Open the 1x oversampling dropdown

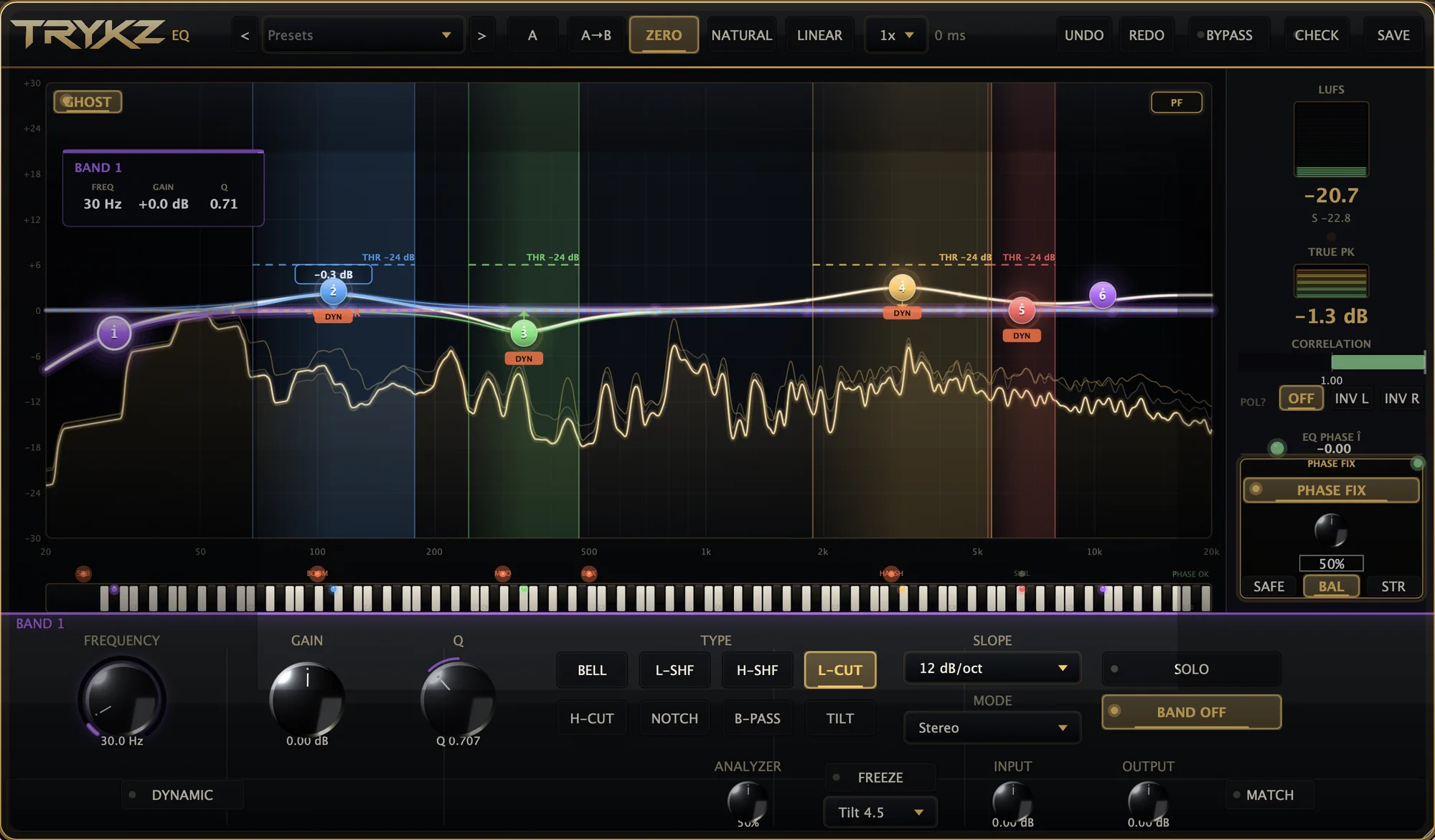(895, 35)
